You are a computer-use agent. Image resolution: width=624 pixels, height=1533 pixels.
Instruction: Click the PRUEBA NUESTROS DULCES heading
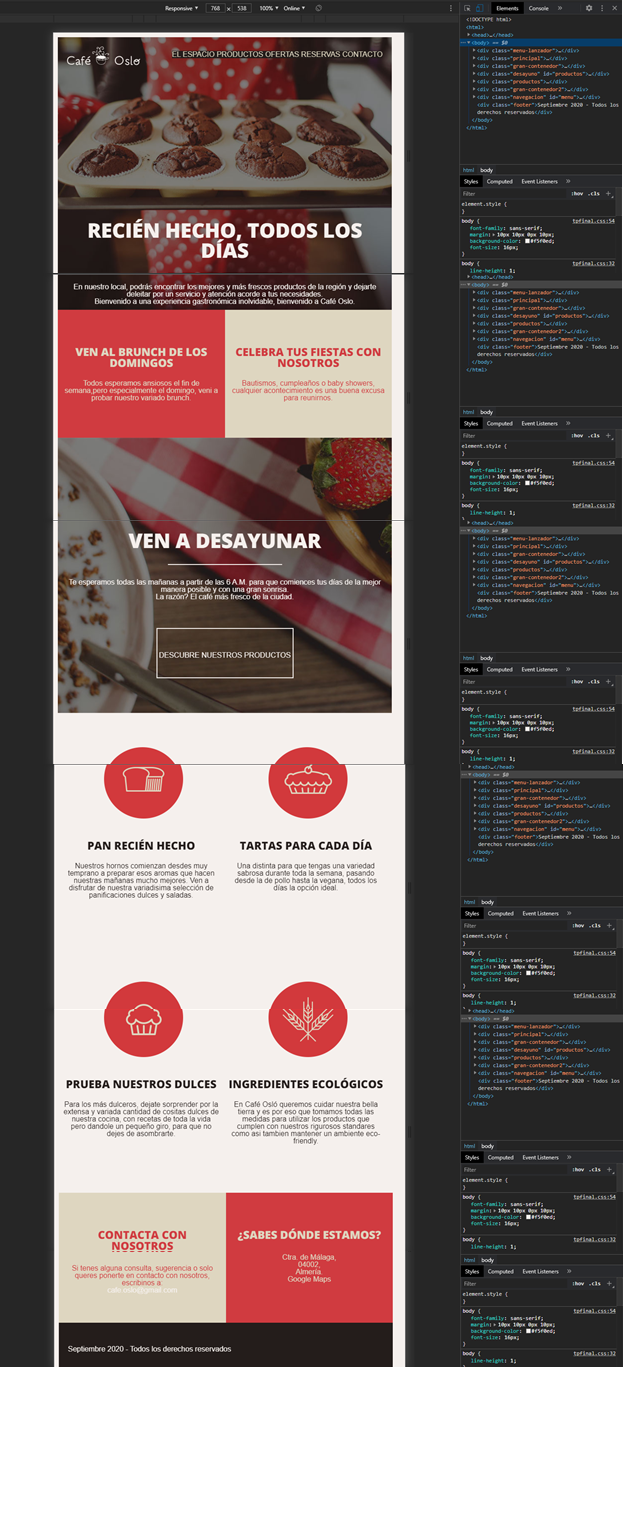click(x=141, y=1084)
